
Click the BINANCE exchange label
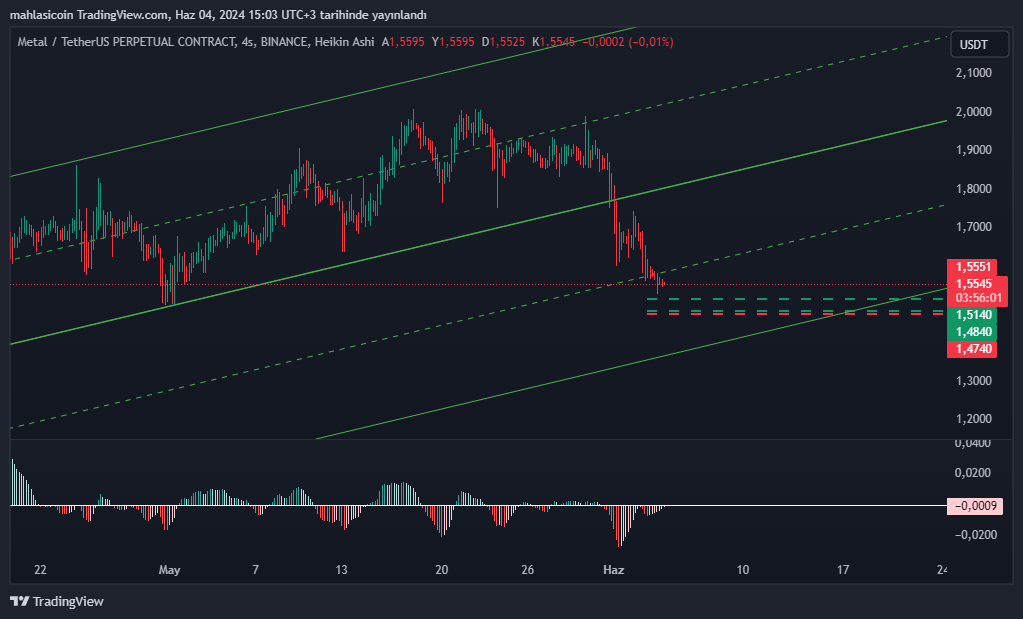click(284, 42)
